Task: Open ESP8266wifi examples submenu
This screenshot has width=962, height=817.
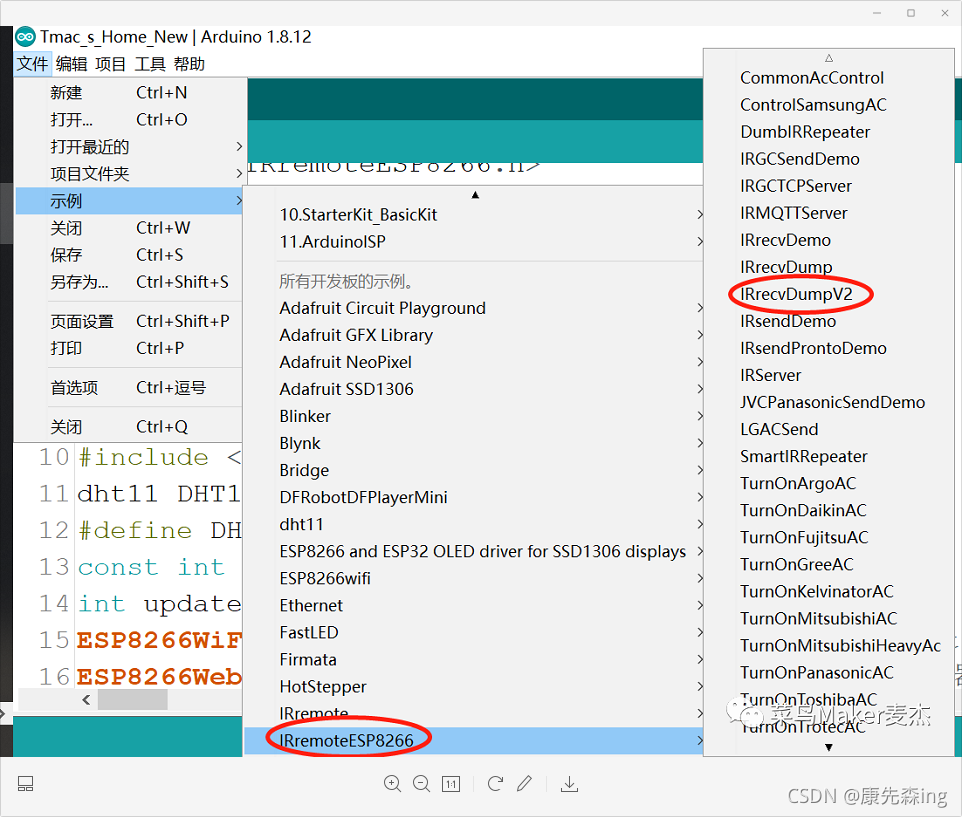Action: point(474,578)
